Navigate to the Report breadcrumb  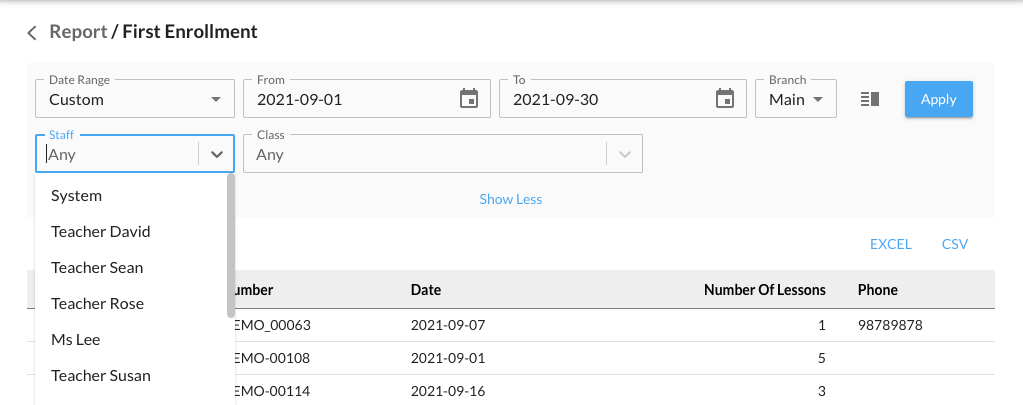tap(78, 32)
